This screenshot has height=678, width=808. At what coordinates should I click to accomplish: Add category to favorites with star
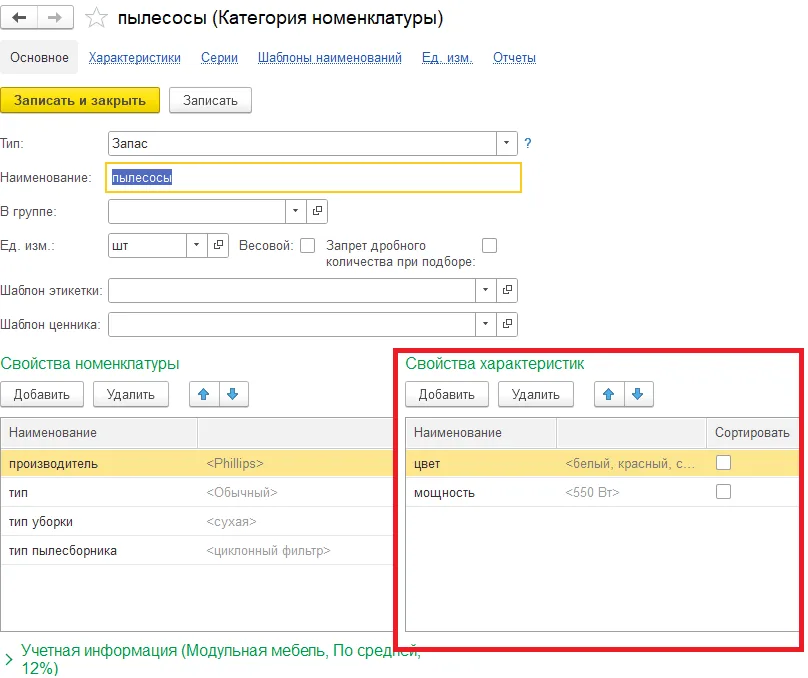tap(96, 18)
